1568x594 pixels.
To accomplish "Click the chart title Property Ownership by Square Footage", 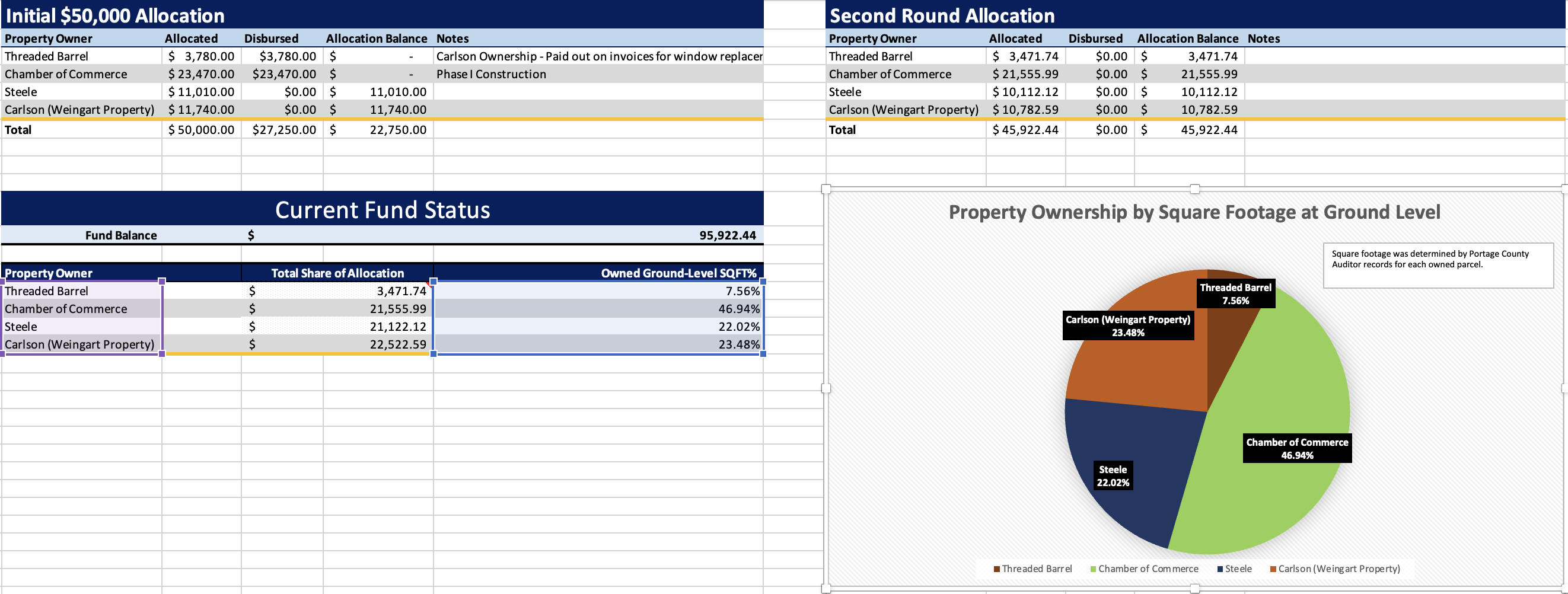I will click(x=1194, y=212).
